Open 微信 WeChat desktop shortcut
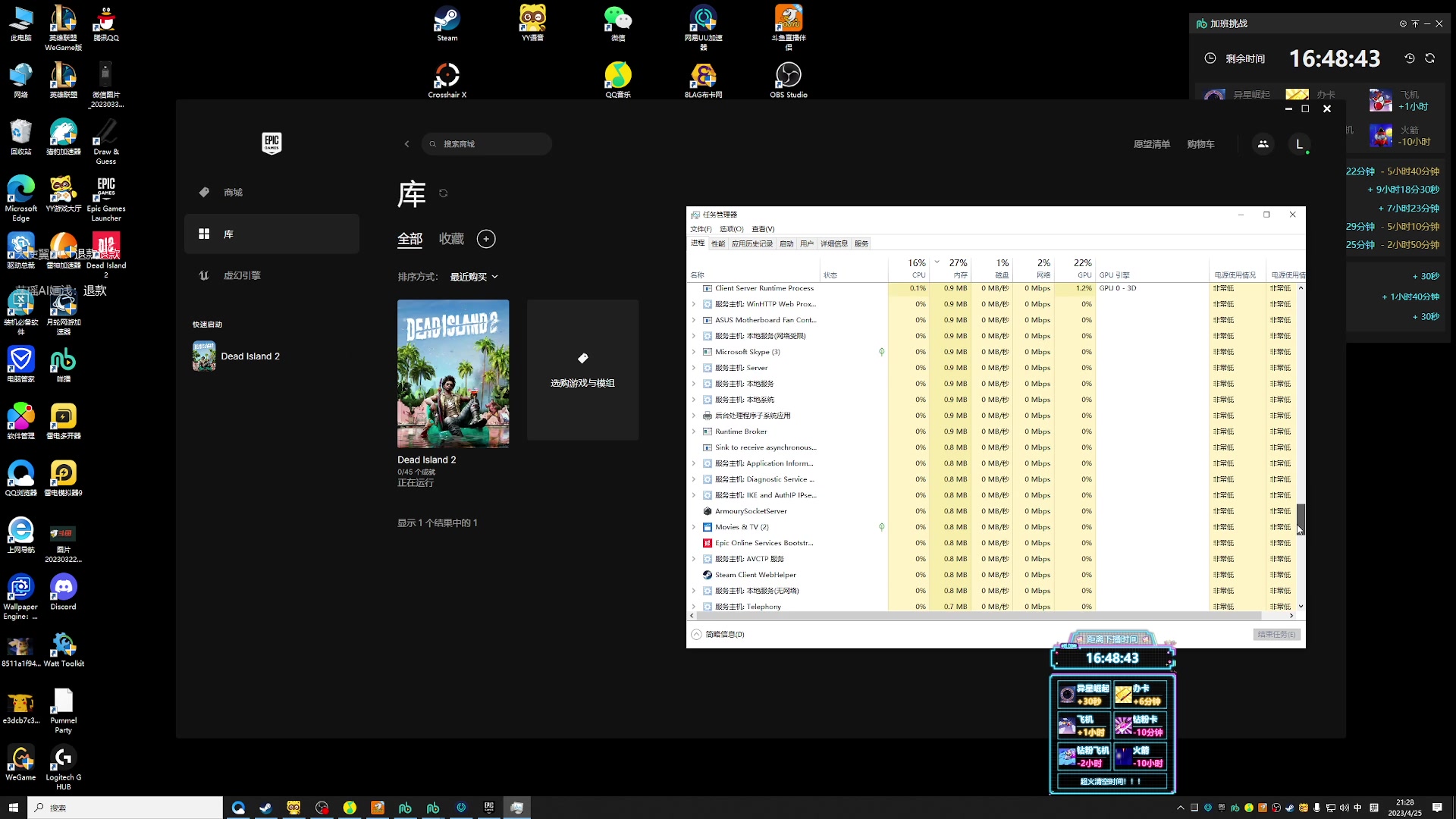 tap(618, 24)
